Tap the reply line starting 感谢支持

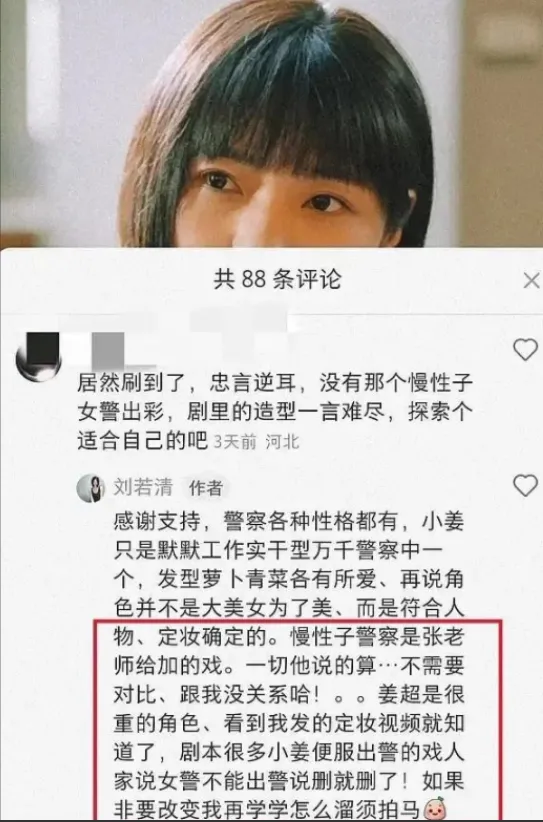(x=289, y=522)
